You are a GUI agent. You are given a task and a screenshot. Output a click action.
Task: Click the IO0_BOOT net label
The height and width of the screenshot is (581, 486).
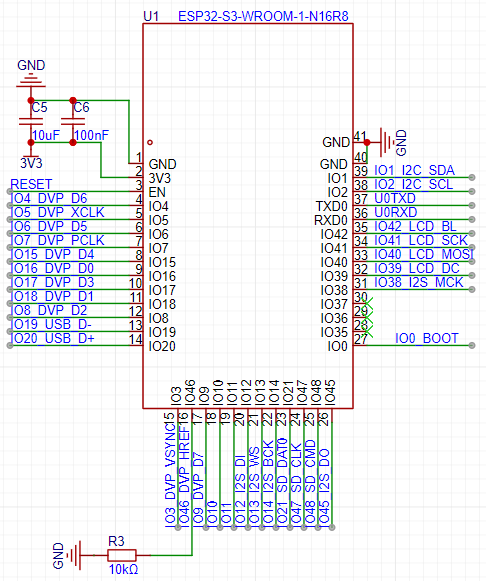(427, 338)
